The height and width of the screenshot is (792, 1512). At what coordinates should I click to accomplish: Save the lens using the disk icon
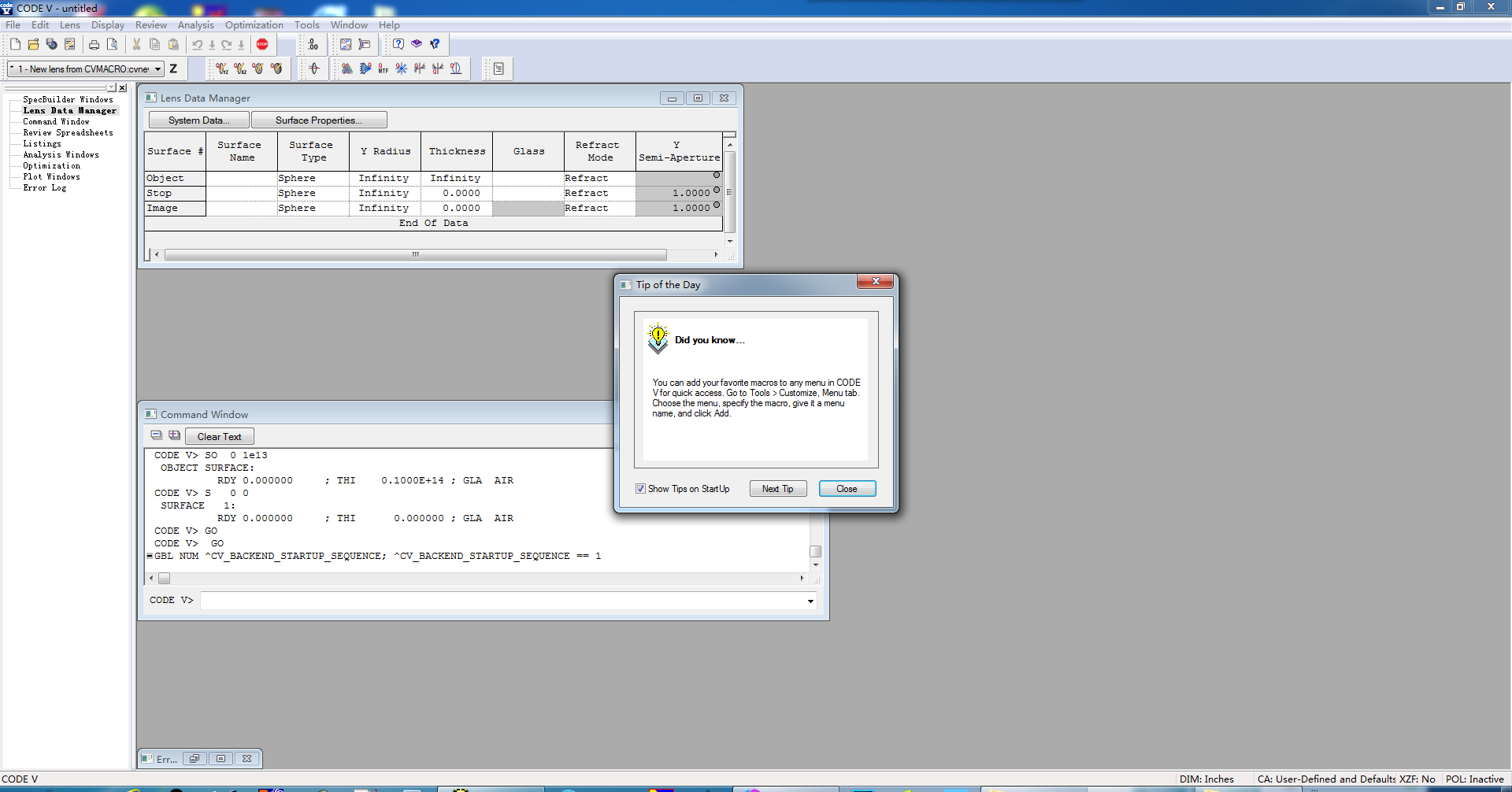point(51,44)
